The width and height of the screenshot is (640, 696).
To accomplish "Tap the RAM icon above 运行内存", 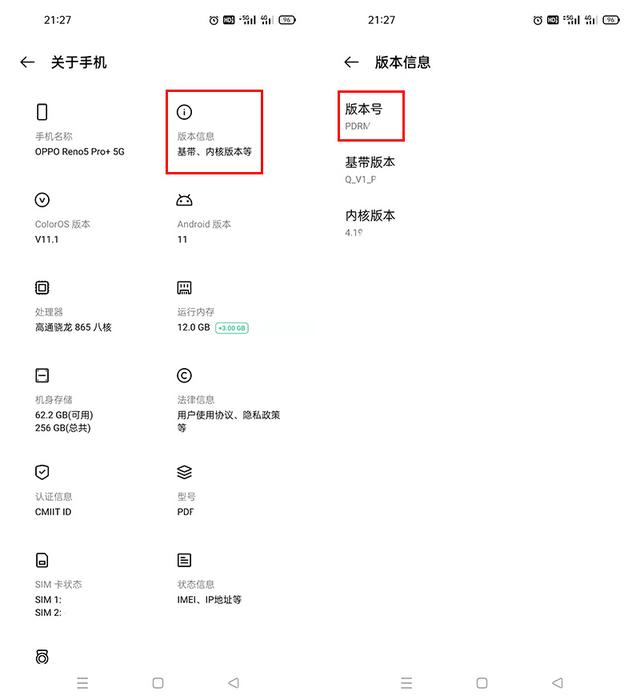I will point(184,288).
